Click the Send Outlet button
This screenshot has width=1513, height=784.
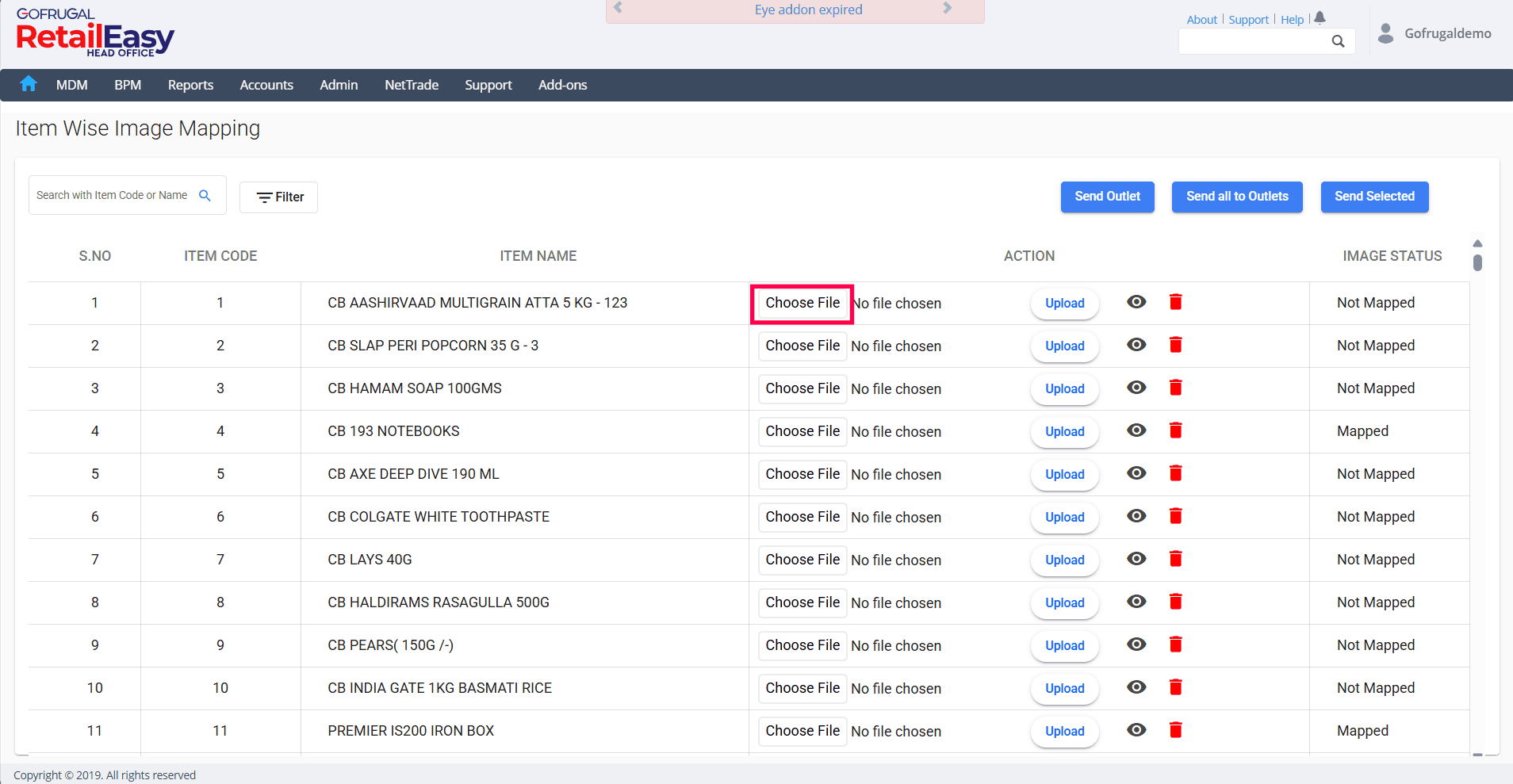[1108, 197]
